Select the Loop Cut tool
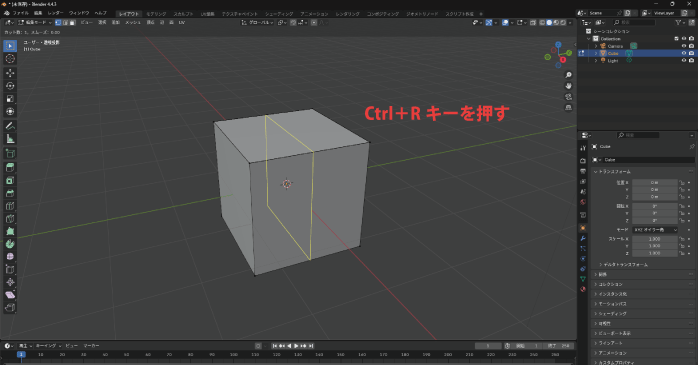The image size is (698, 365). pyautogui.click(x=10, y=206)
